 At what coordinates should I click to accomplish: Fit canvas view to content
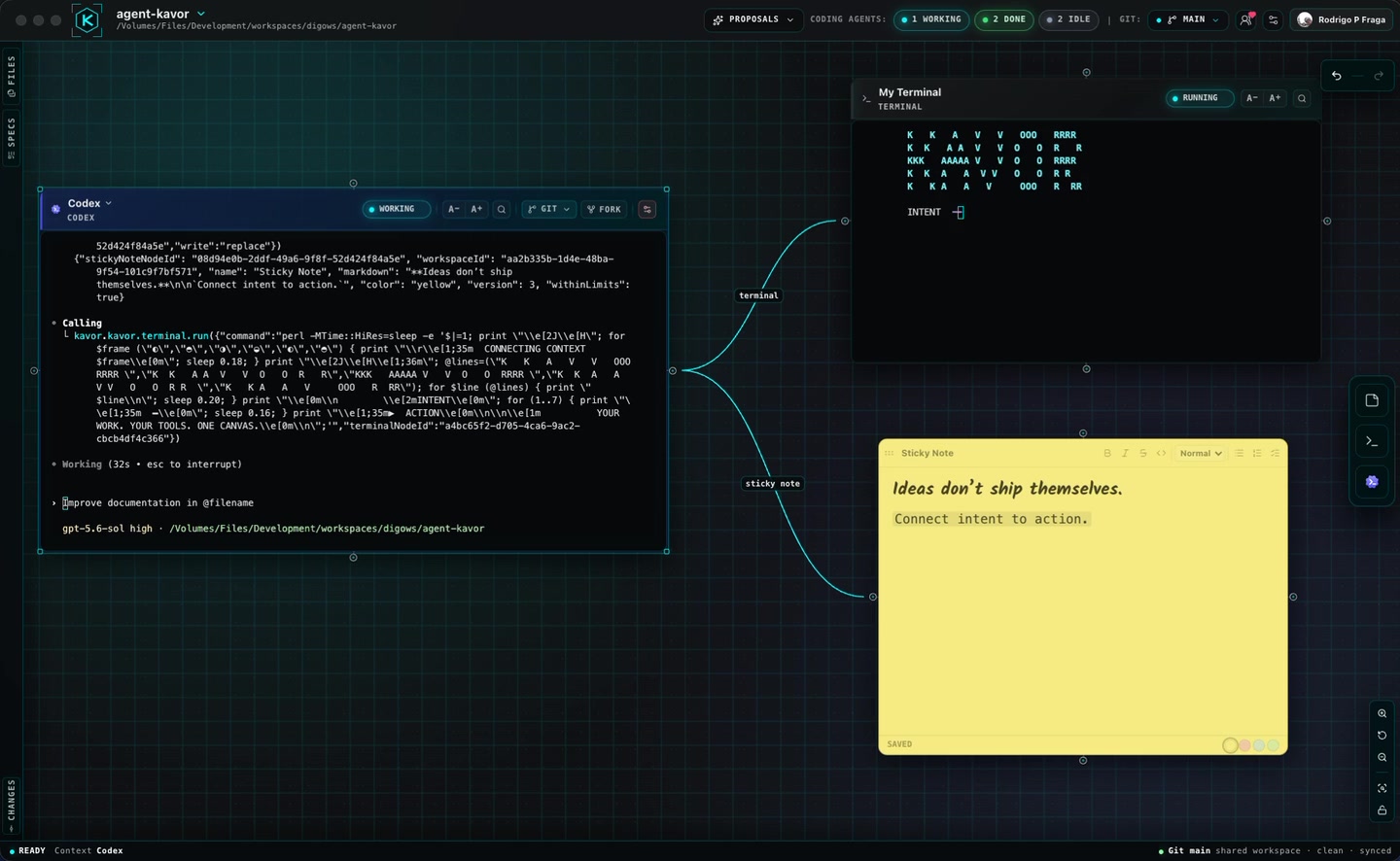coord(1382,788)
